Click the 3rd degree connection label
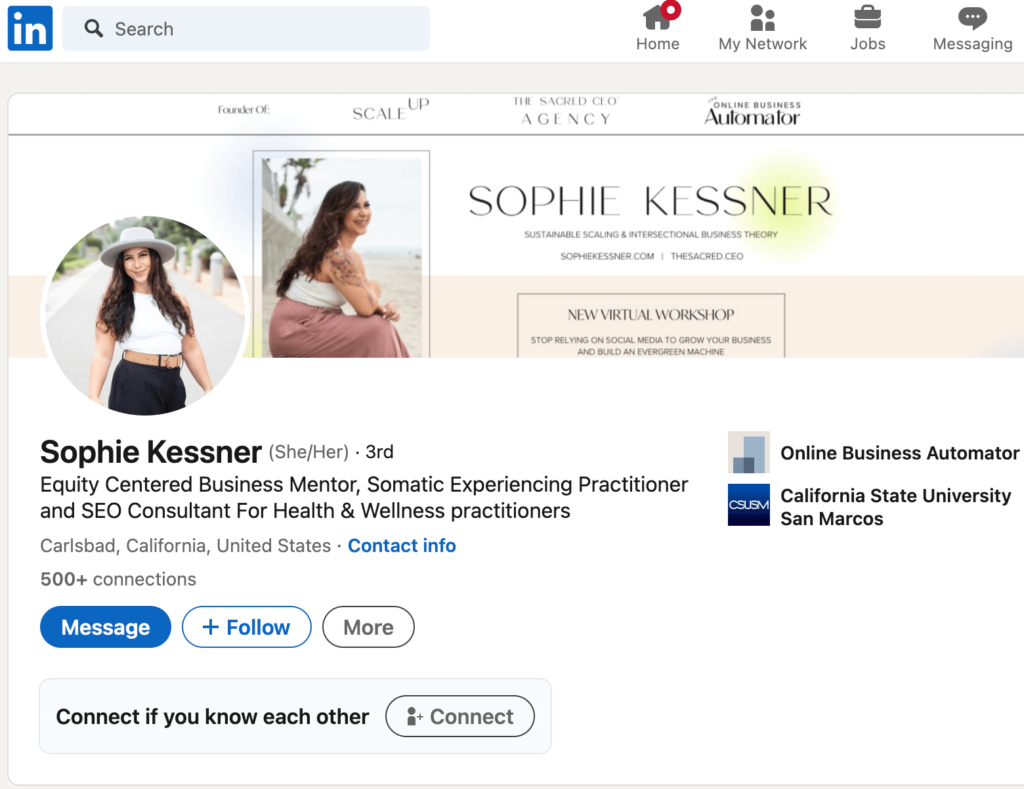Viewport: 1024px width, 789px height. (x=379, y=452)
